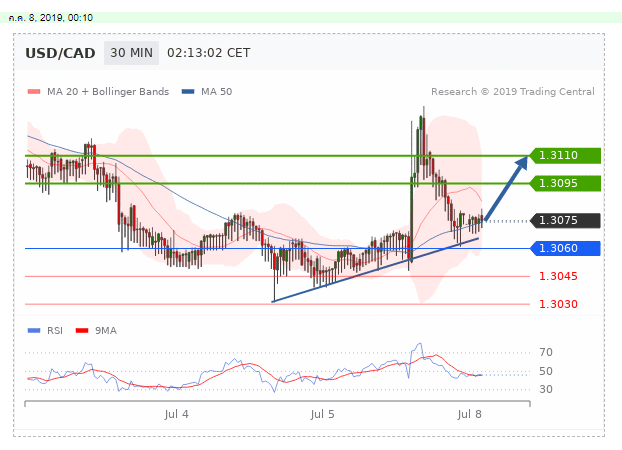
Task: Click the Jul 8 date axis label
Action: 469,414
